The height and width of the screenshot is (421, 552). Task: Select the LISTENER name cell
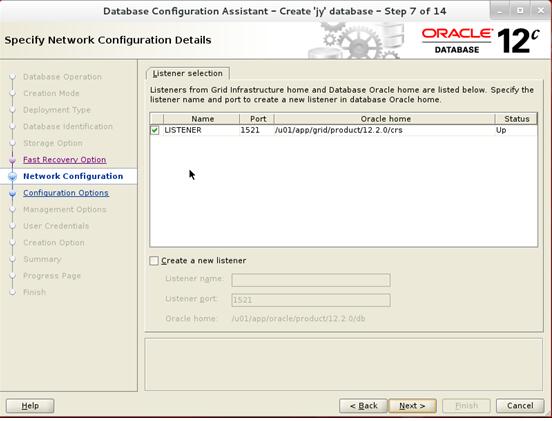pyautogui.click(x=201, y=130)
